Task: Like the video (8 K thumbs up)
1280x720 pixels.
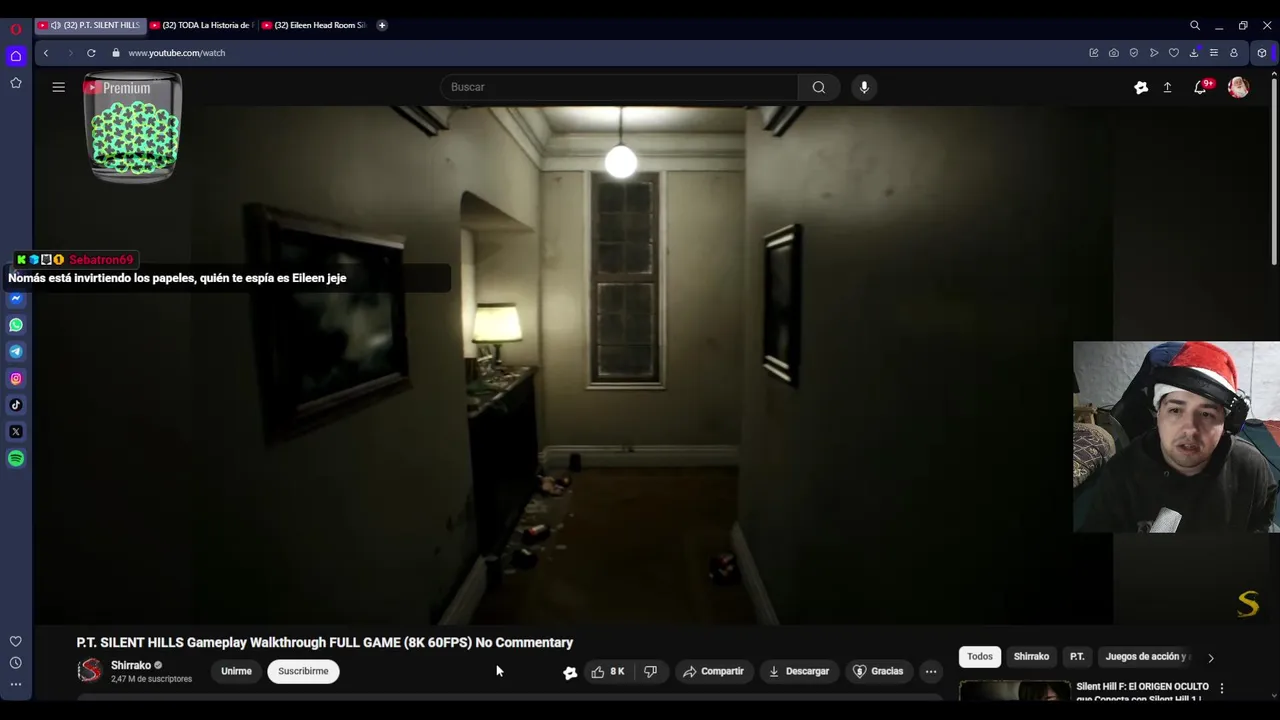Action: pyautogui.click(x=608, y=671)
